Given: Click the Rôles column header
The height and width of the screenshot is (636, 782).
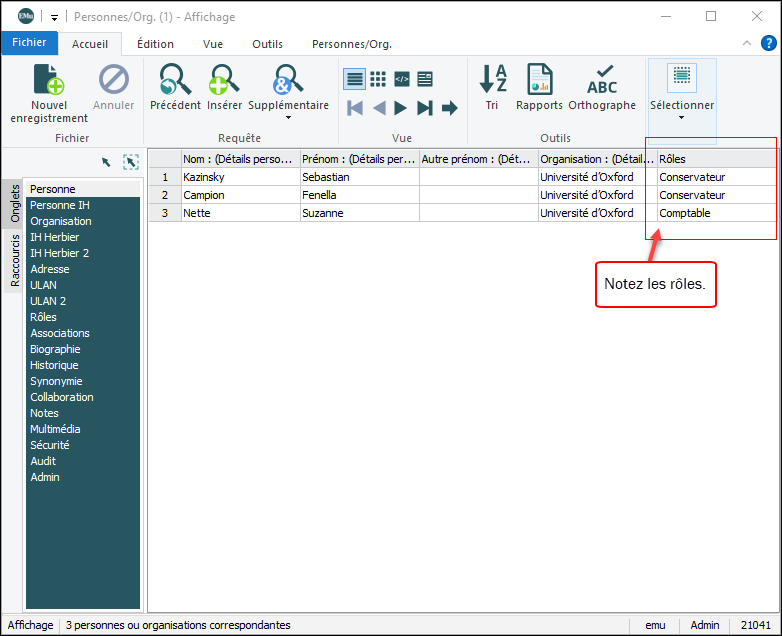Looking at the screenshot, I should point(715,159).
